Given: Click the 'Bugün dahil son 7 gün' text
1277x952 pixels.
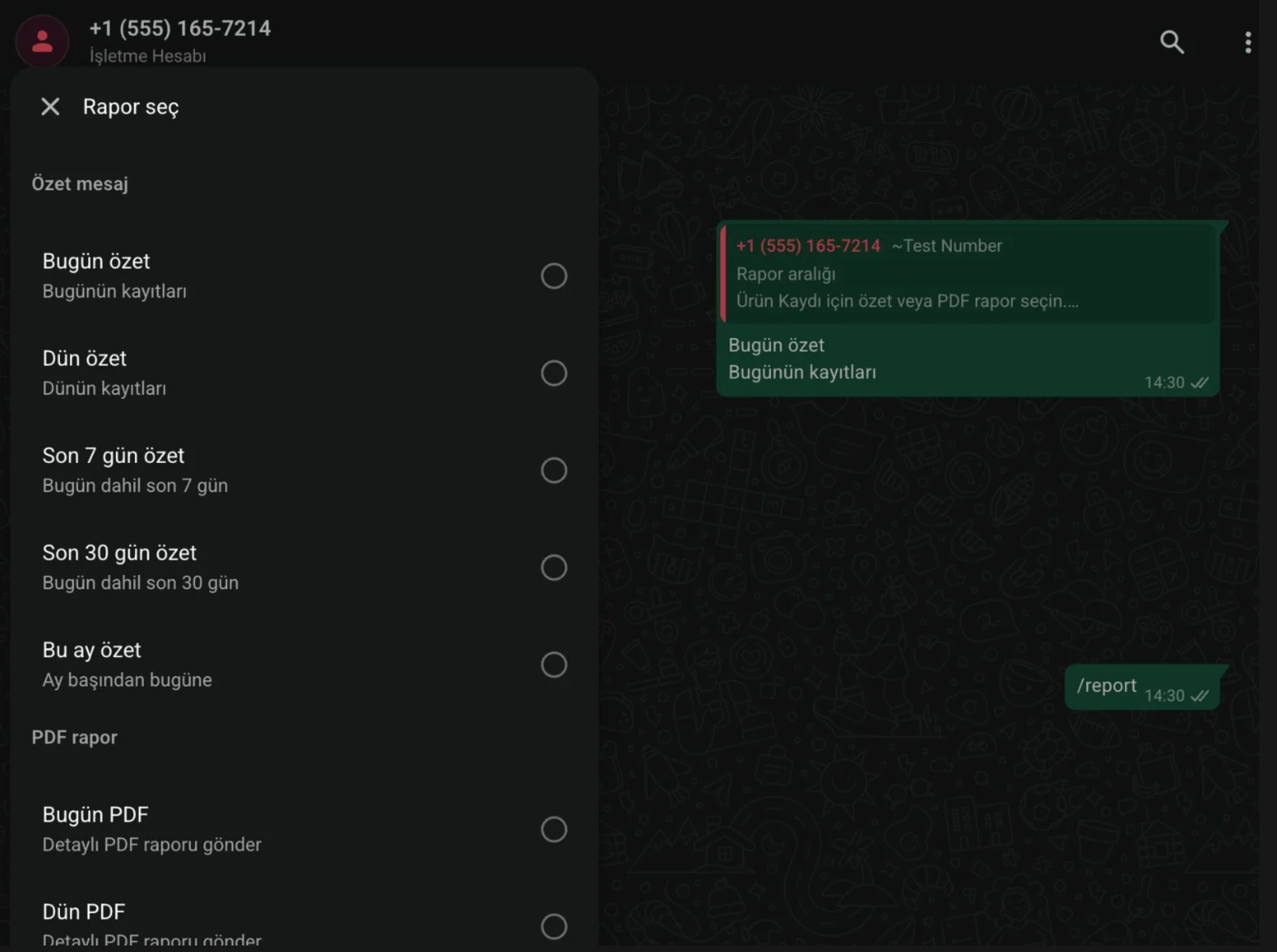Looking at the screenshot, I should 135,486.
